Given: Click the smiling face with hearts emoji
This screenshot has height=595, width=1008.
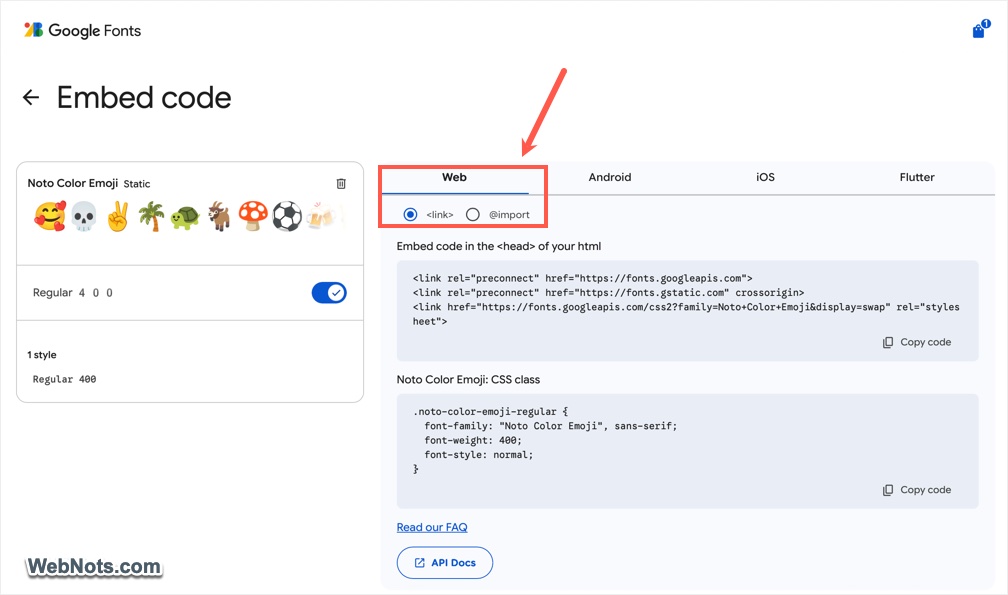Looking at the screenshot, I should point(50,216).
